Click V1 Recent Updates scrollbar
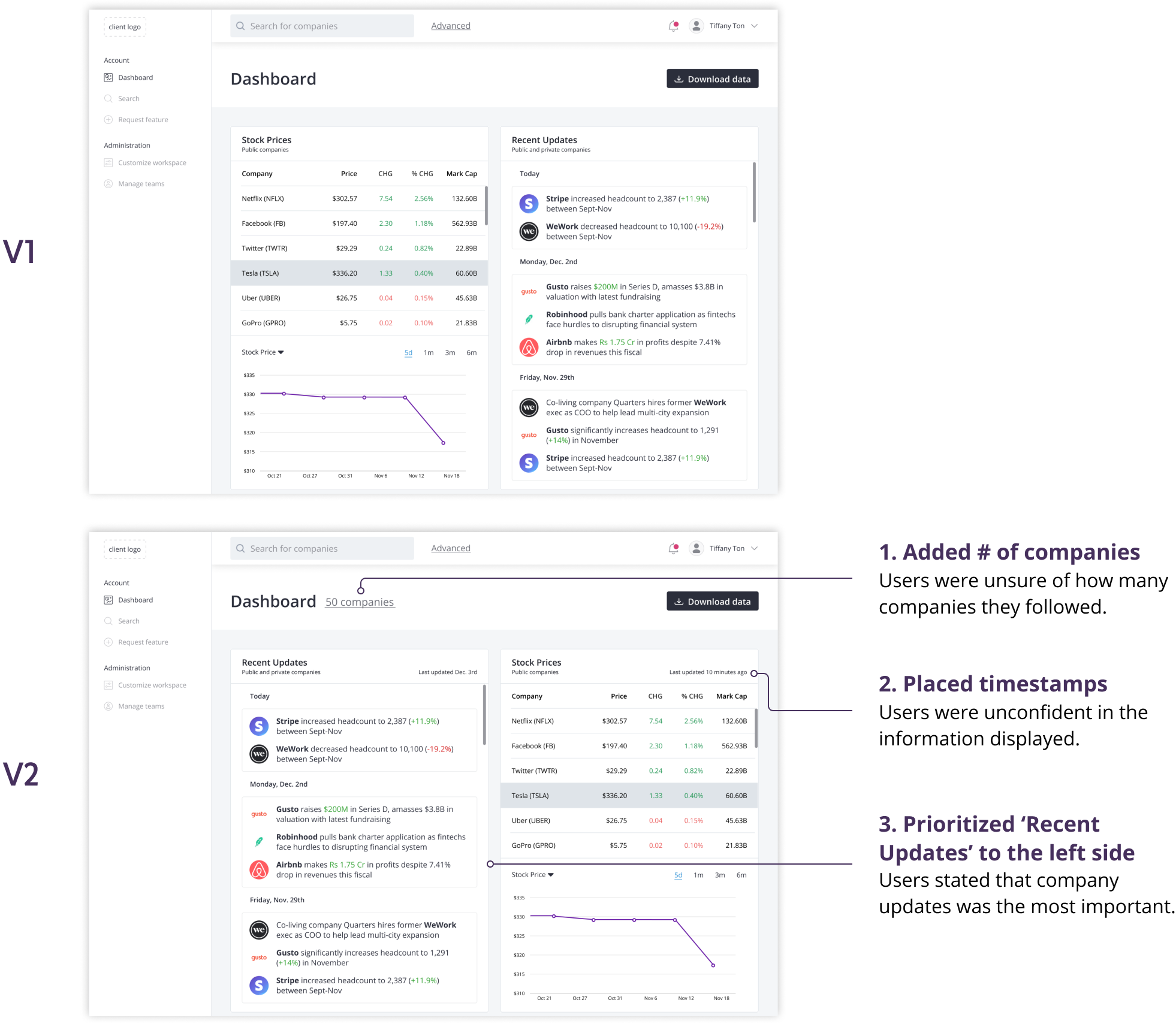Screen dimensions: 1176x1027 coord(754,192)
